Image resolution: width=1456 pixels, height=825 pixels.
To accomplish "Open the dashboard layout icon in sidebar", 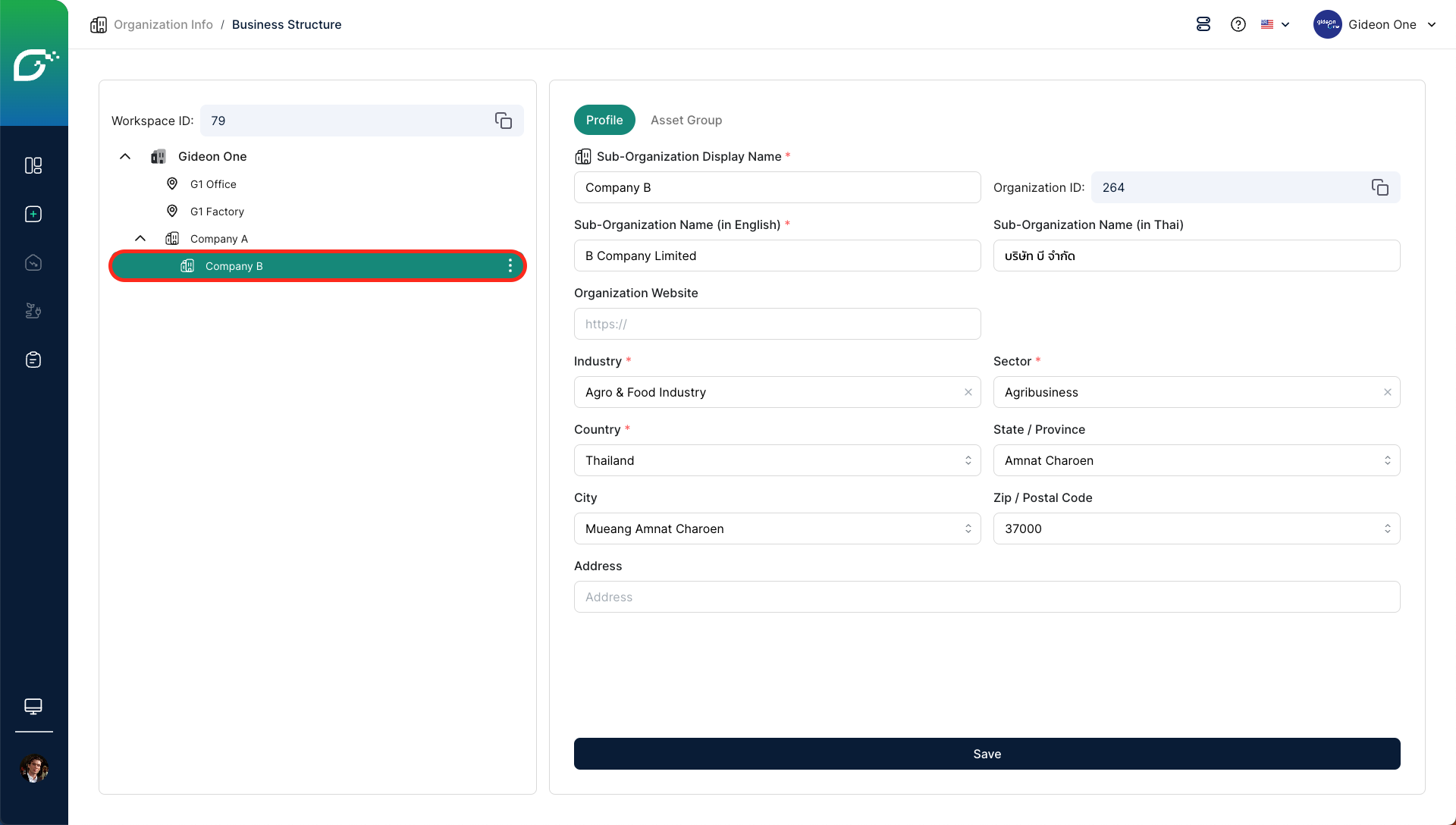I will click(x=33, y=165).
